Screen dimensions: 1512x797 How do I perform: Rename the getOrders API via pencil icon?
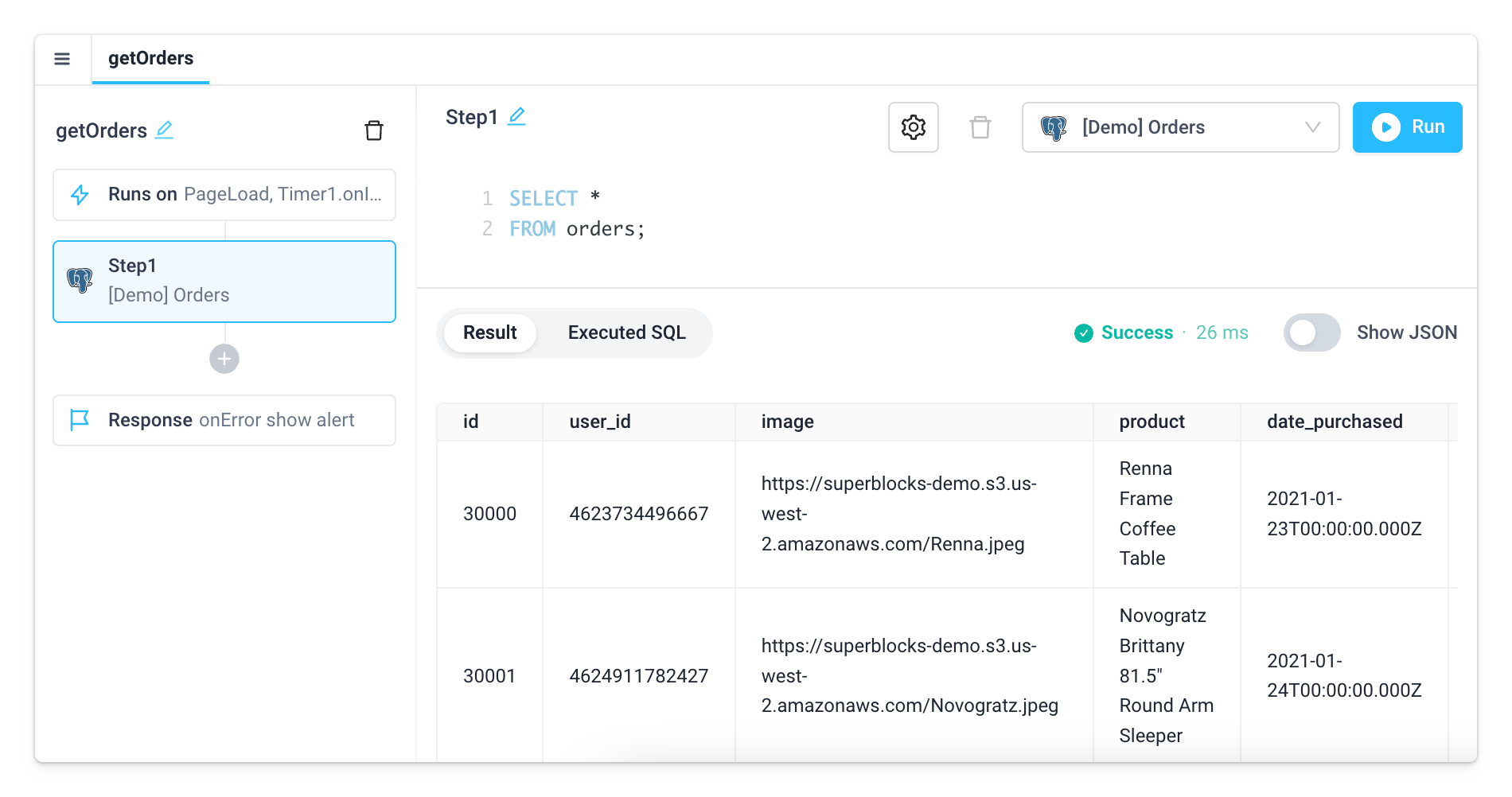[164, 130]
